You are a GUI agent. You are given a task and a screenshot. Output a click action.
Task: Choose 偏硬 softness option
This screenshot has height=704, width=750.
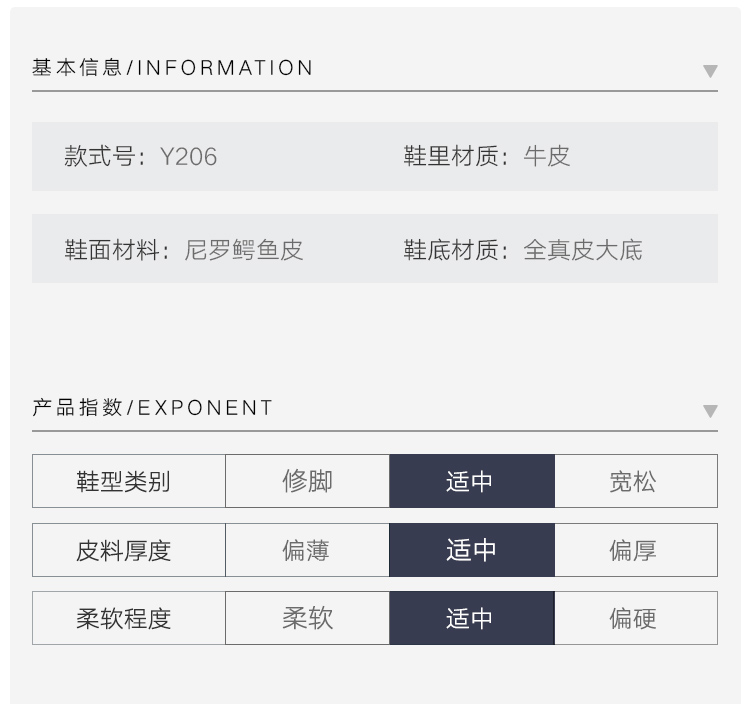click(x=636, y=618)
